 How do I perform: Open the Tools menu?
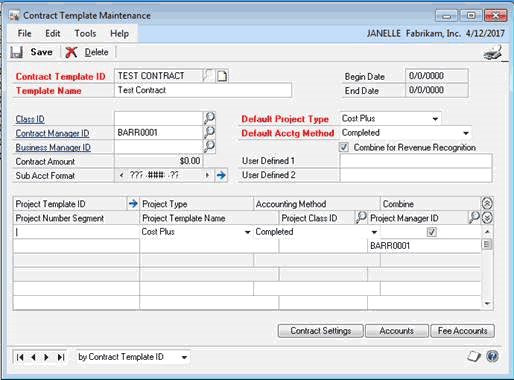pos(85,33)
